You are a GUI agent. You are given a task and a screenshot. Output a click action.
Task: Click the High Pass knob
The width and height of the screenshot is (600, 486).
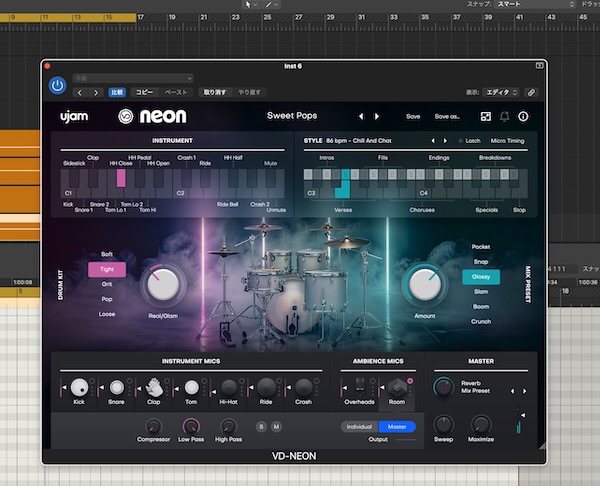228,426
